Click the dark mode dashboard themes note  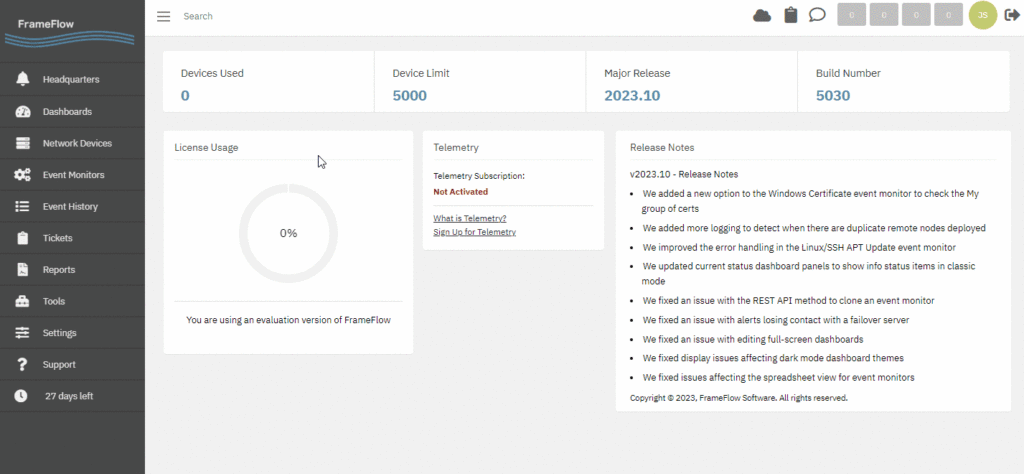pos(773,358)
